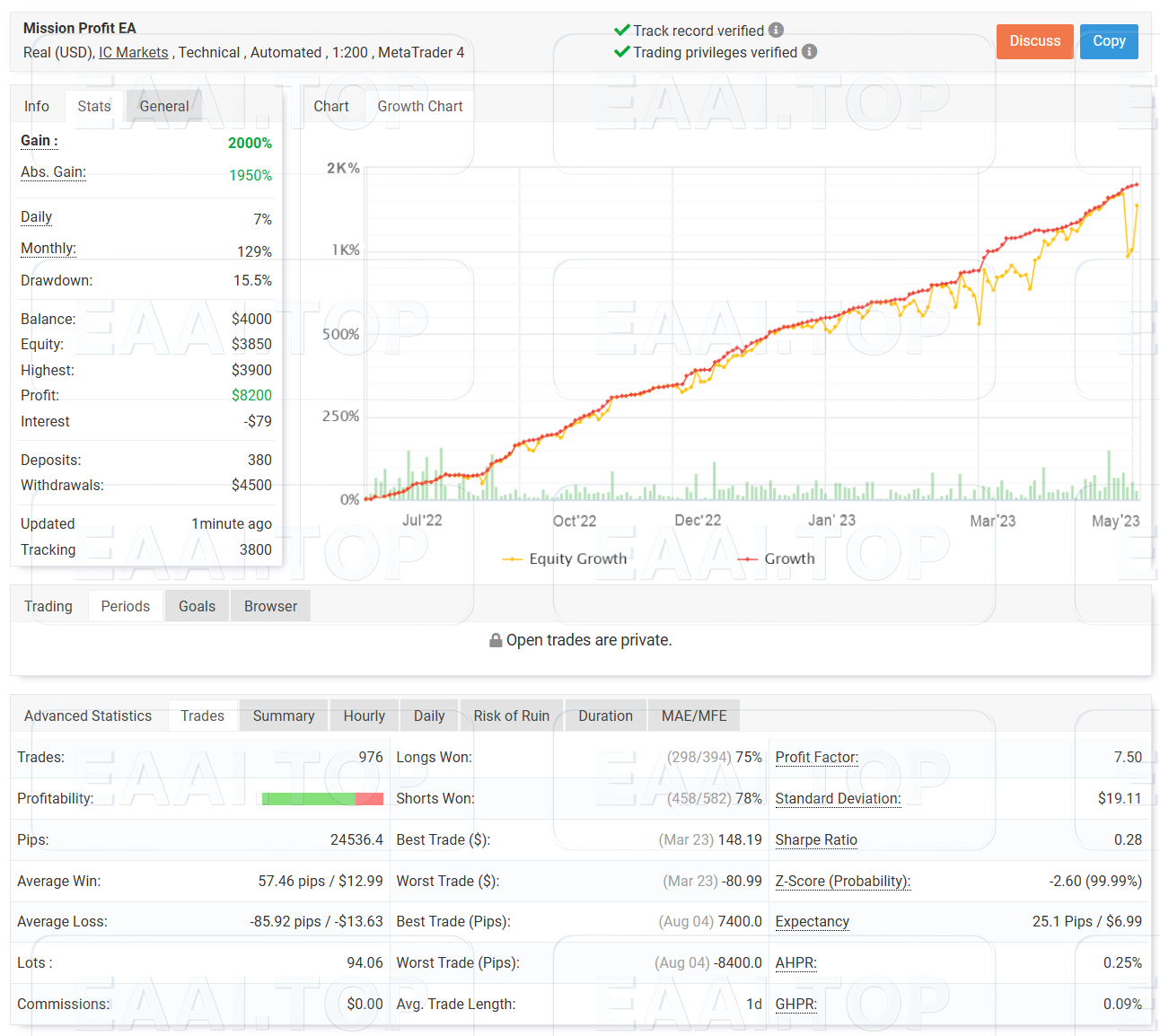Click the Monthly label
Image resolution: width=1160 pixels, height=1036 pixels.
(48, 249)
